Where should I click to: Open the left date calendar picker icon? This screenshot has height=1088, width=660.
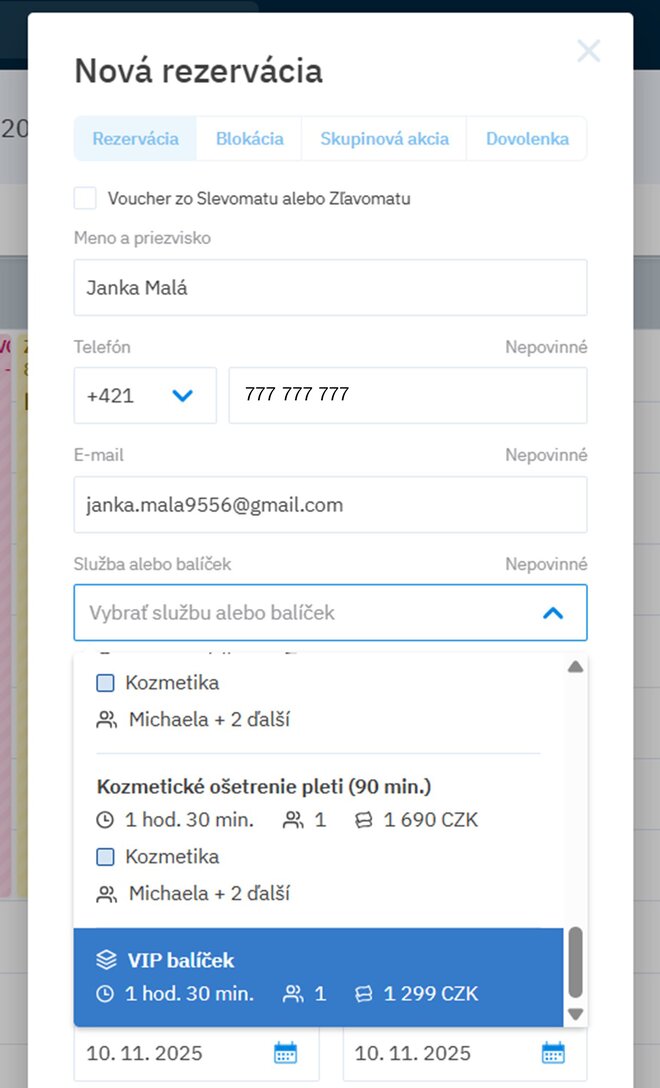286,1053
